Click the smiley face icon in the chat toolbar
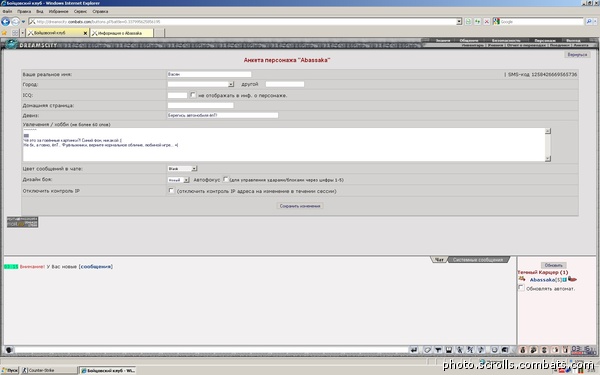600x375 pixels. [494, 350]
